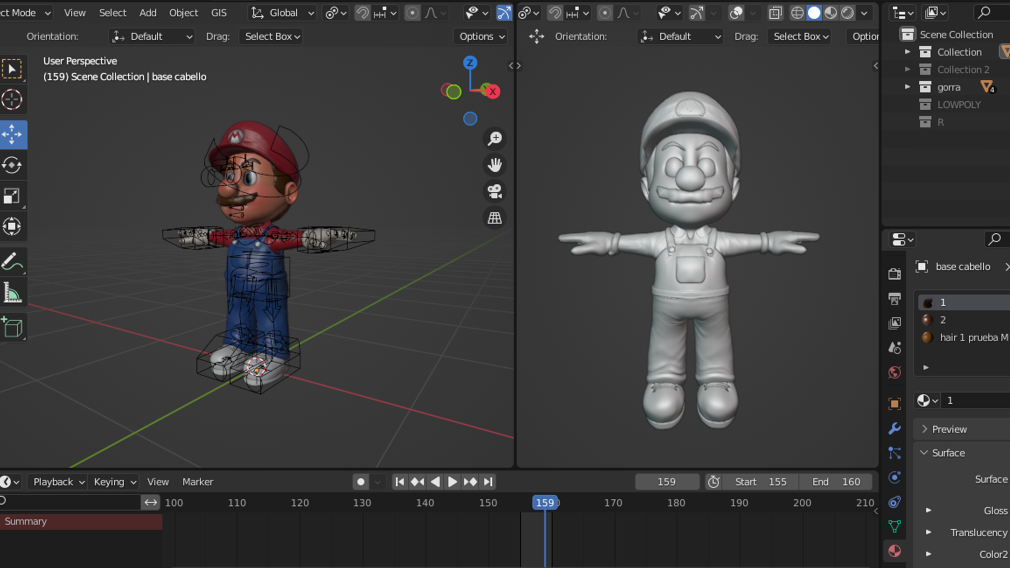Choose the Add Cube tool
The height and width of the screenshot is (568, 1010).
point(12,327)
